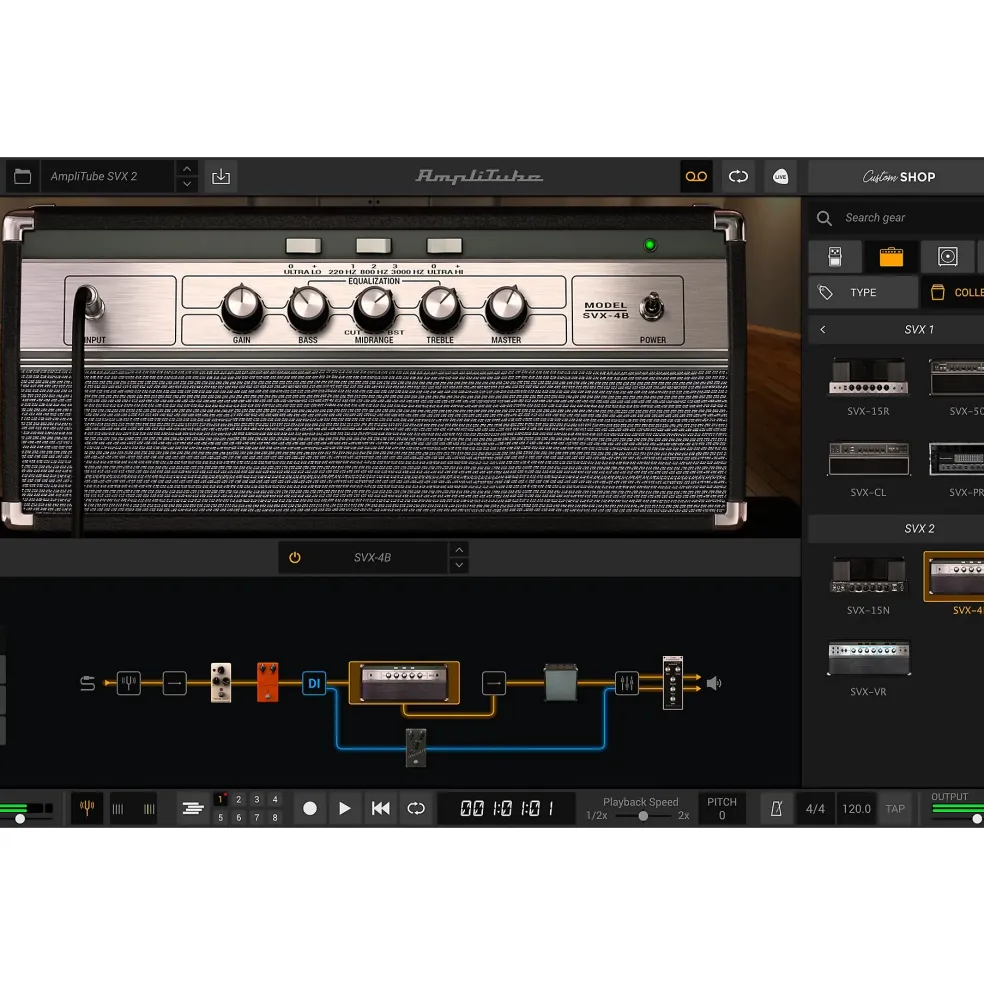Screen dimensions: 984x985
Task: Toggle the midrange frequency rocker switch
Action: pyautogui.click(x=374, y=246)
